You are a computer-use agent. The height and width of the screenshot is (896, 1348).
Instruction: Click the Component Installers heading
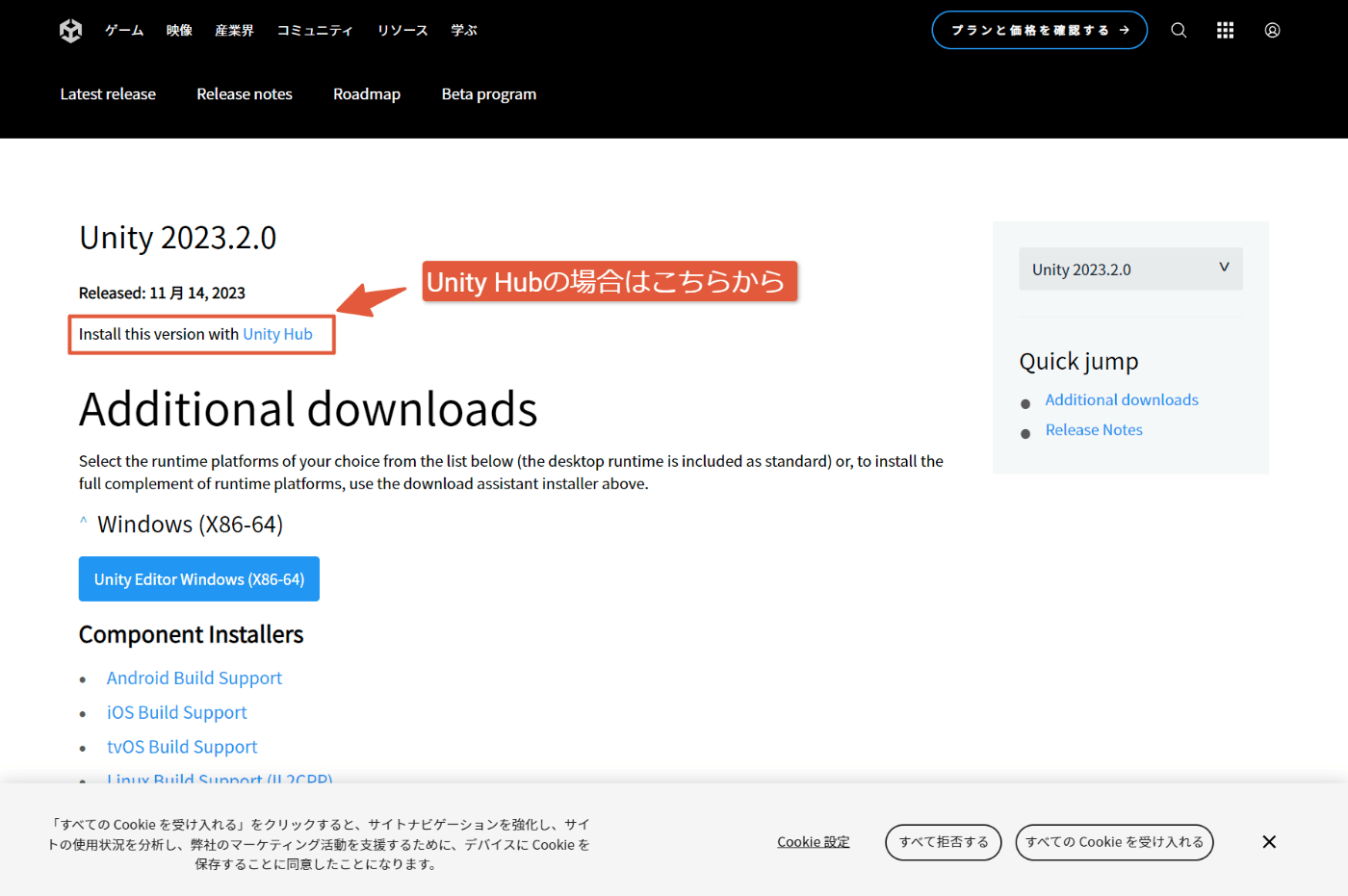tap(191, 635)
